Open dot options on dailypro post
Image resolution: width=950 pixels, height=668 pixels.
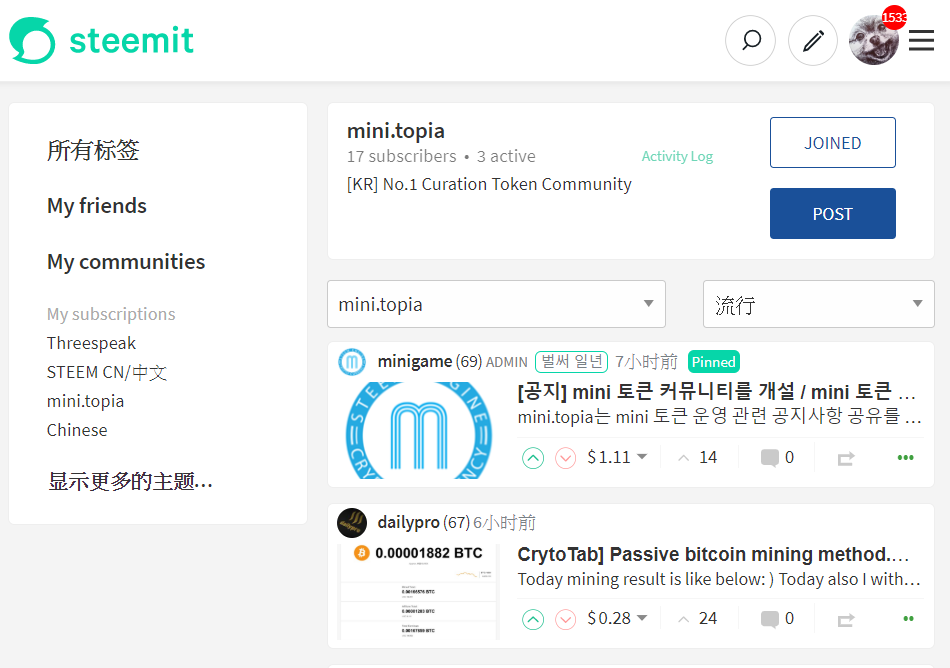click(x=908, y=618)
